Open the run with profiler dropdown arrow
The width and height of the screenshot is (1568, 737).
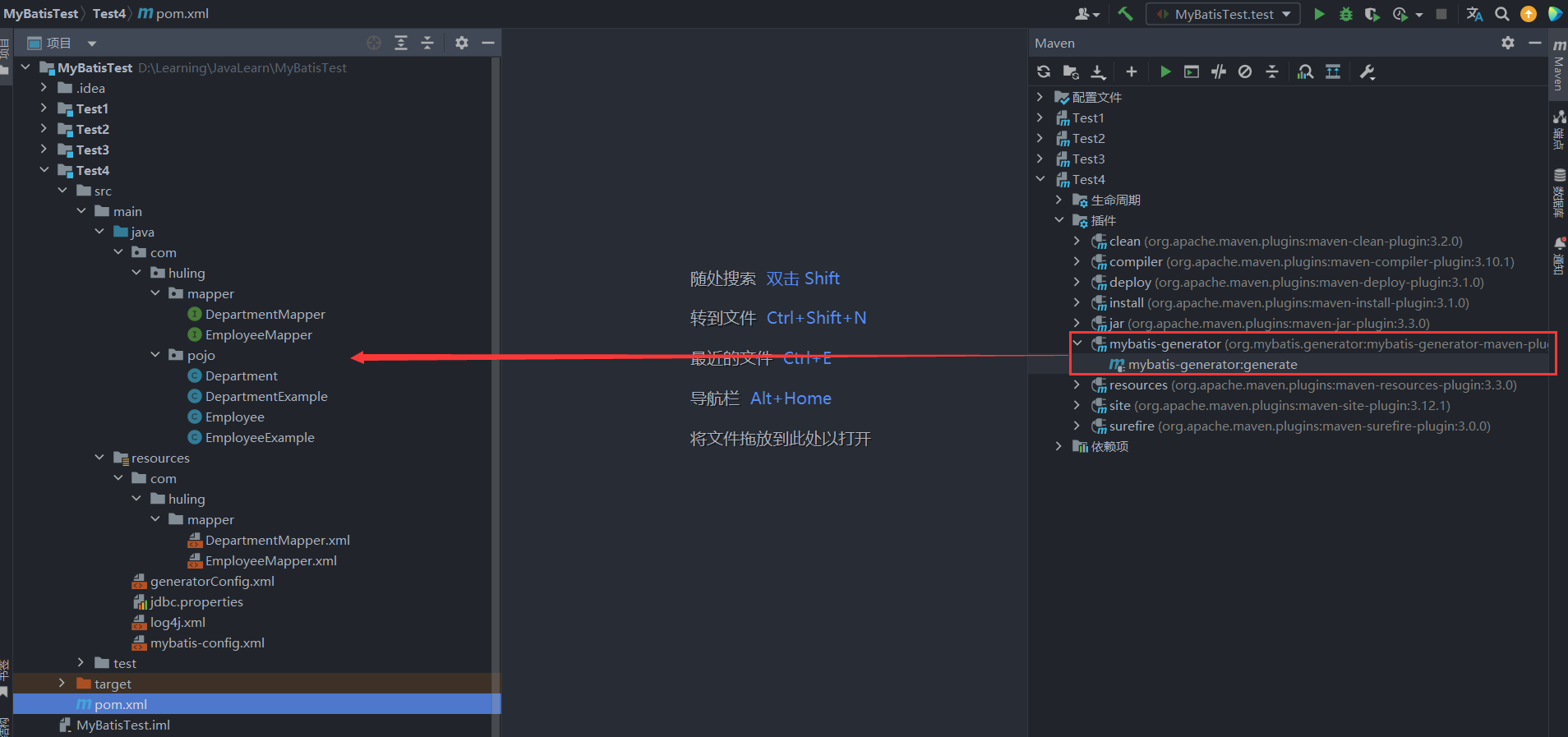(x=1419, y=14)
